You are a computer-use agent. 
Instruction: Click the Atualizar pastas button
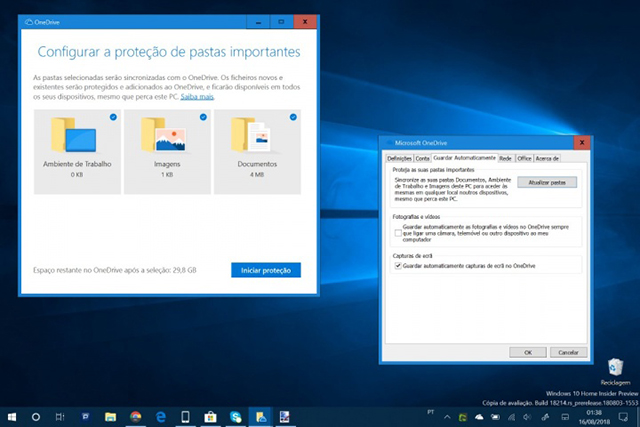(x=547, y=182)
